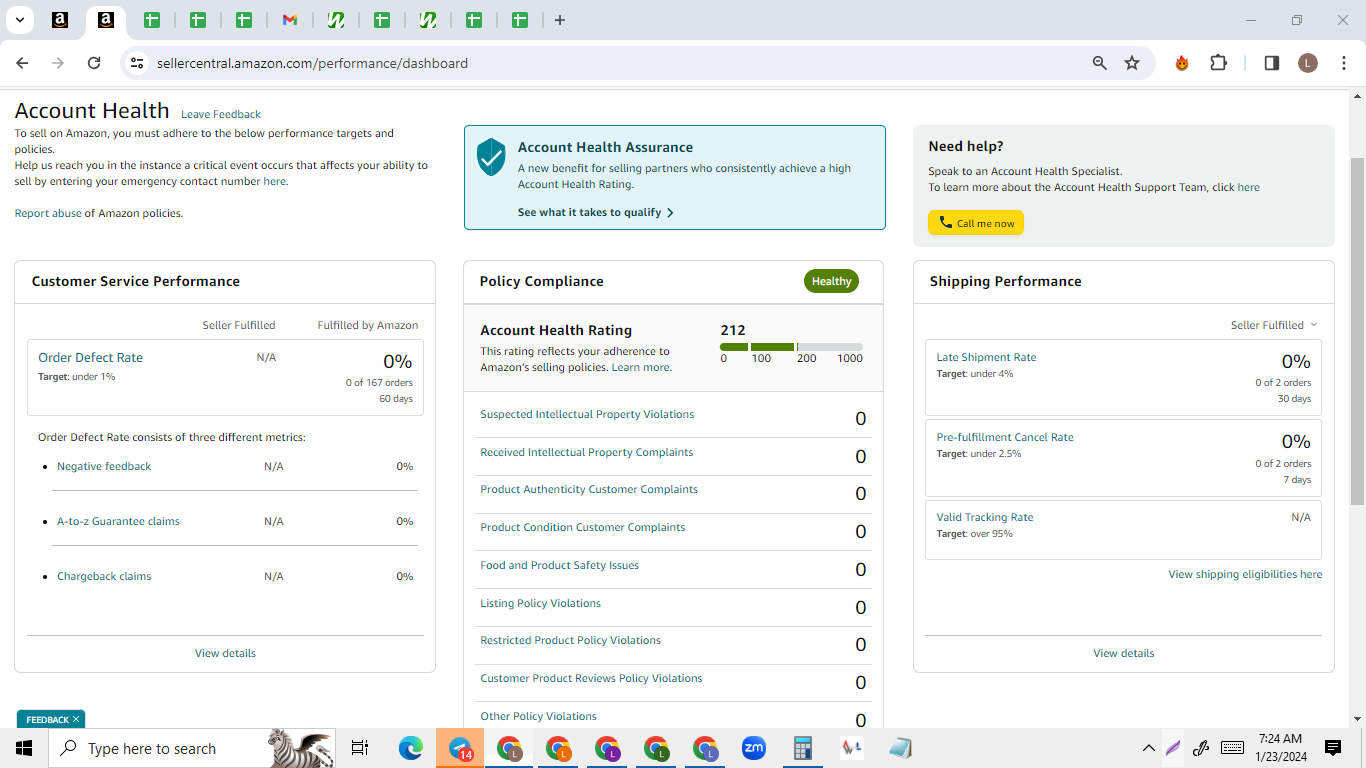This screenshot has width=1366, height=768.
Task: Expand See what it takes to qualify
Action: (x=596, y=212)
